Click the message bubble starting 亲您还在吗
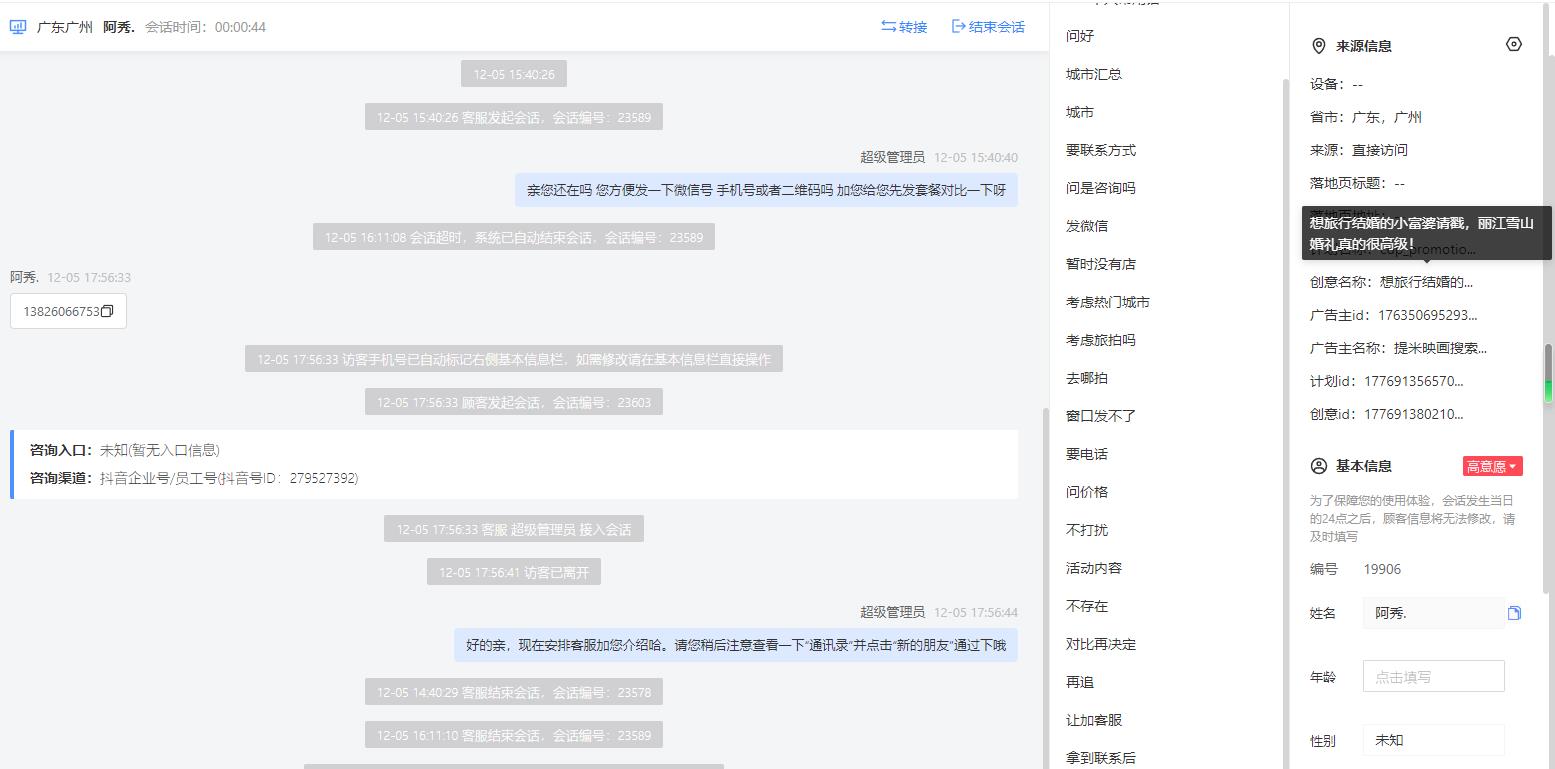This screenshot has width=1555, height=769. [766, 189]
